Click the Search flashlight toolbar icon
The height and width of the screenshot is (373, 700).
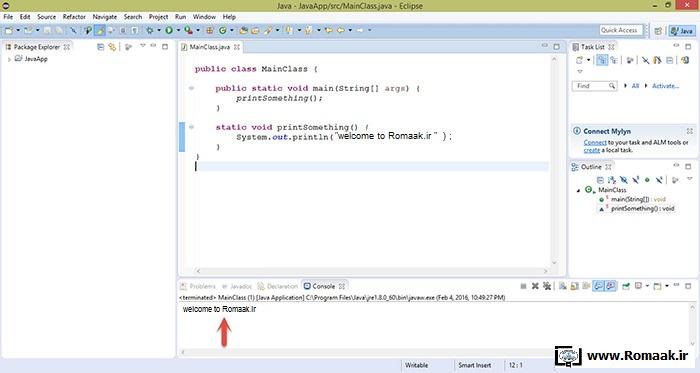pos(268,30)
